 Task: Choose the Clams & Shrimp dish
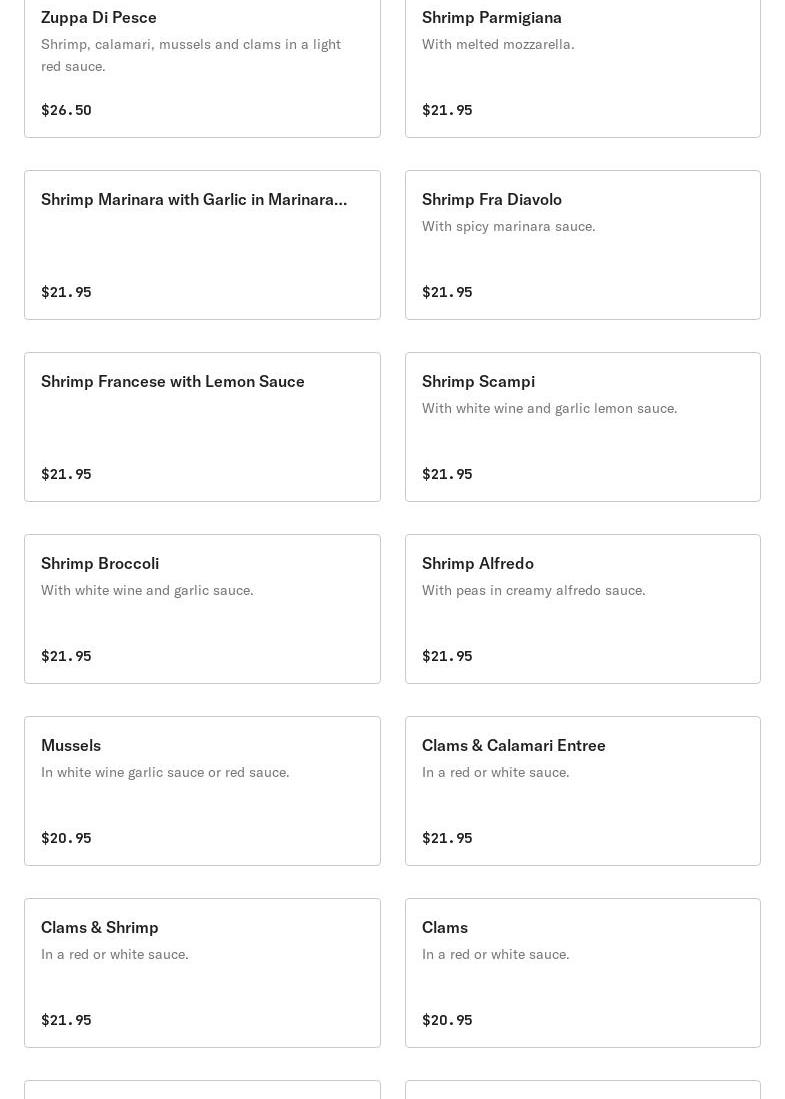(x=202, y=973)
